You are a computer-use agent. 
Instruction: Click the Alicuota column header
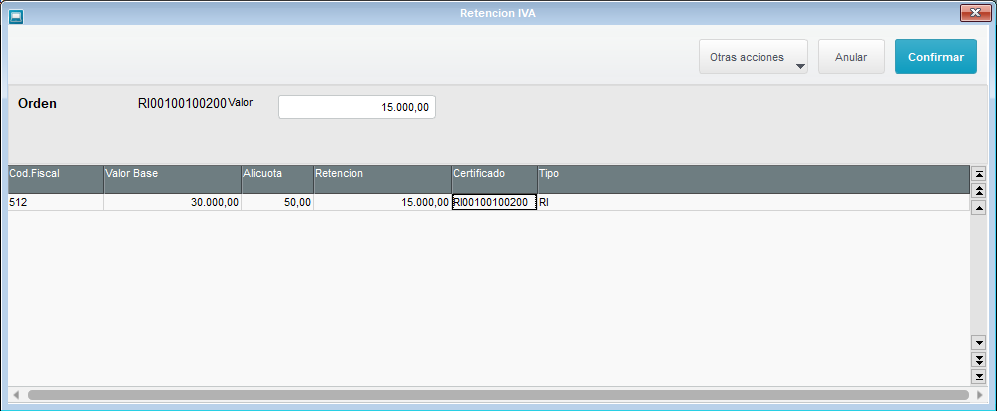(x=277, y=179)
